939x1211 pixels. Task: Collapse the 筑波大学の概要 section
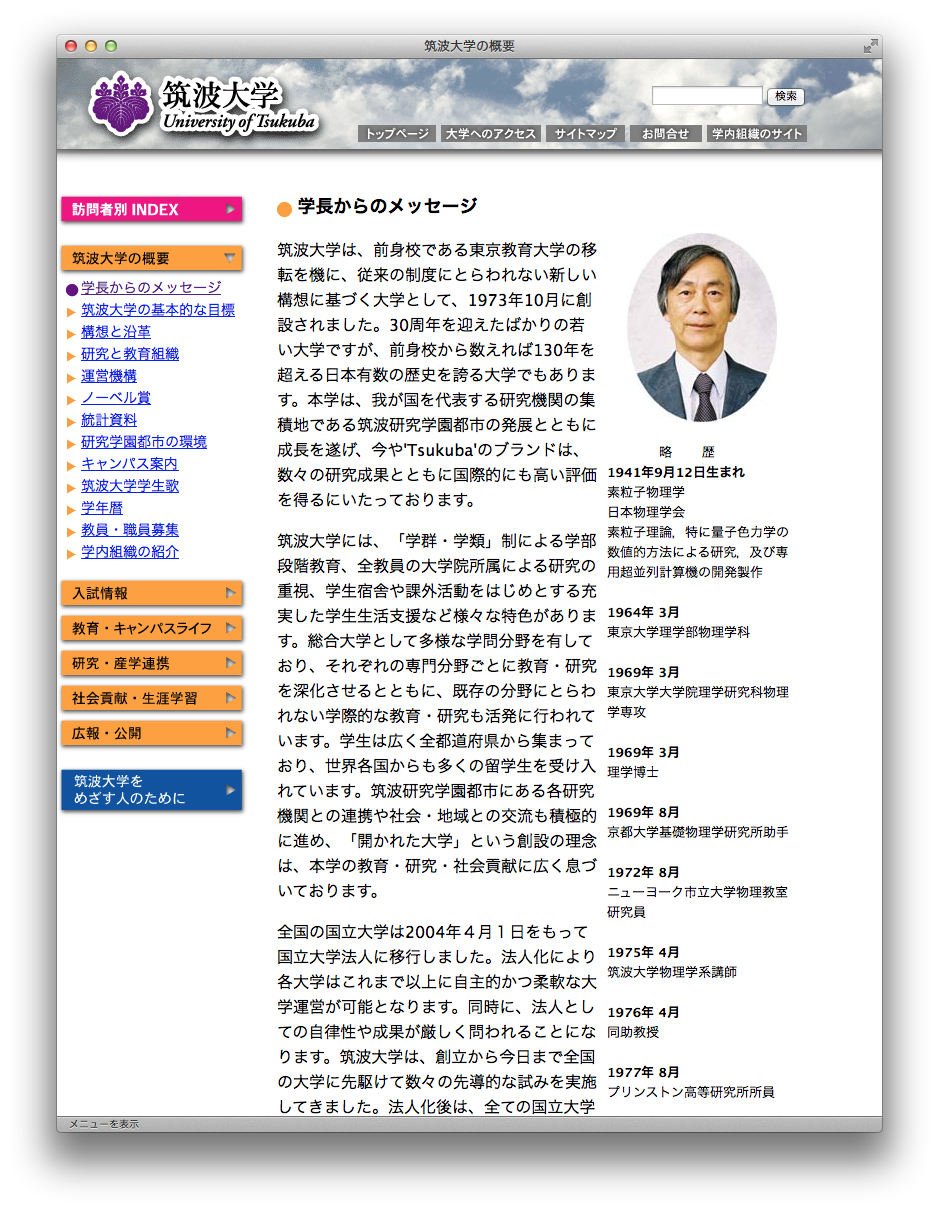click(152, 258)
